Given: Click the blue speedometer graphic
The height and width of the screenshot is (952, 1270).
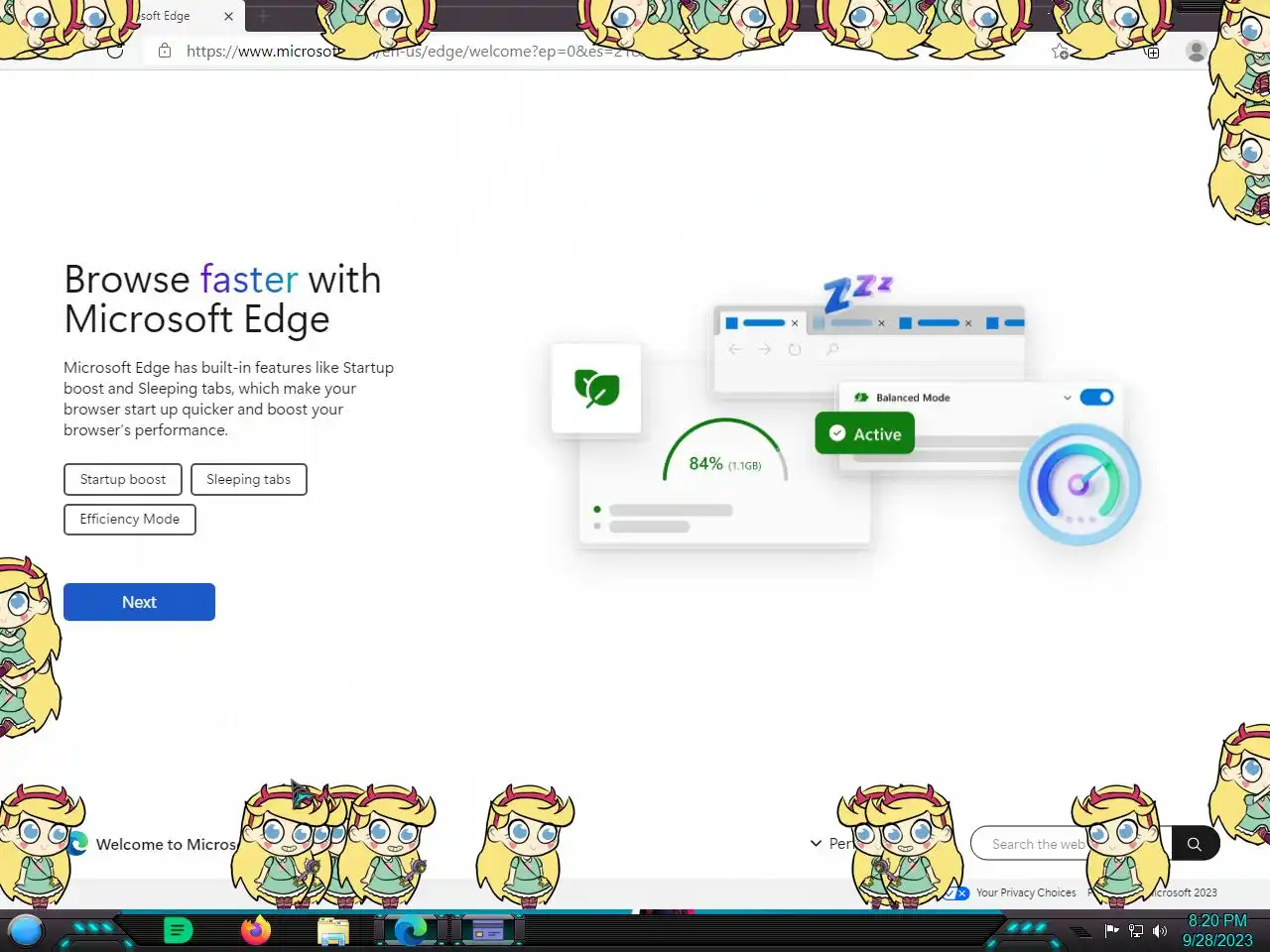Looking at the screenshot, I should (1079, 484).
